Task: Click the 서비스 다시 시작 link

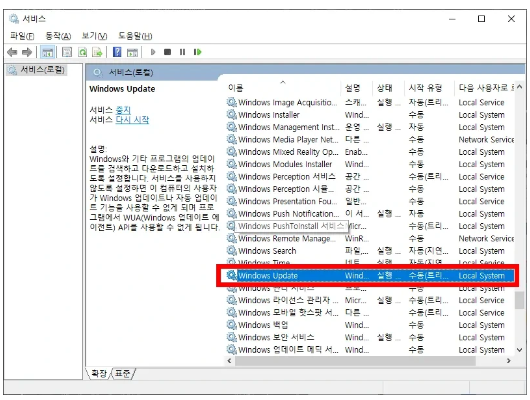Action: pyautogui.click(x=132, y=120)
